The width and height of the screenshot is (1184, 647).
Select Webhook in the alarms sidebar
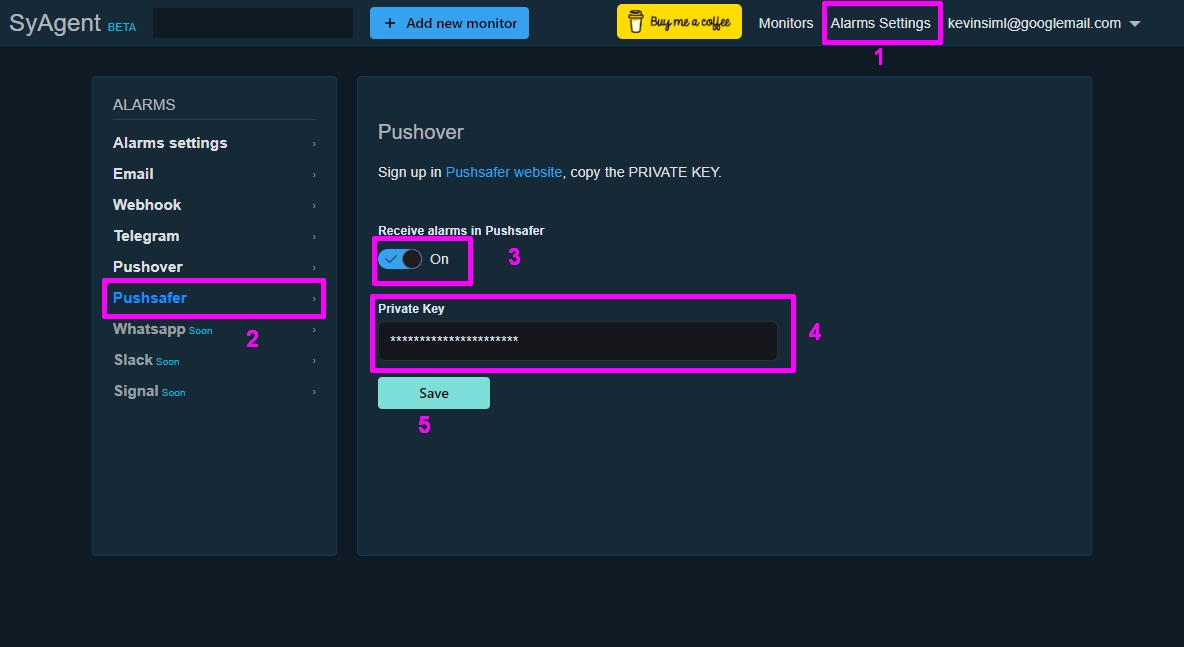214,205
